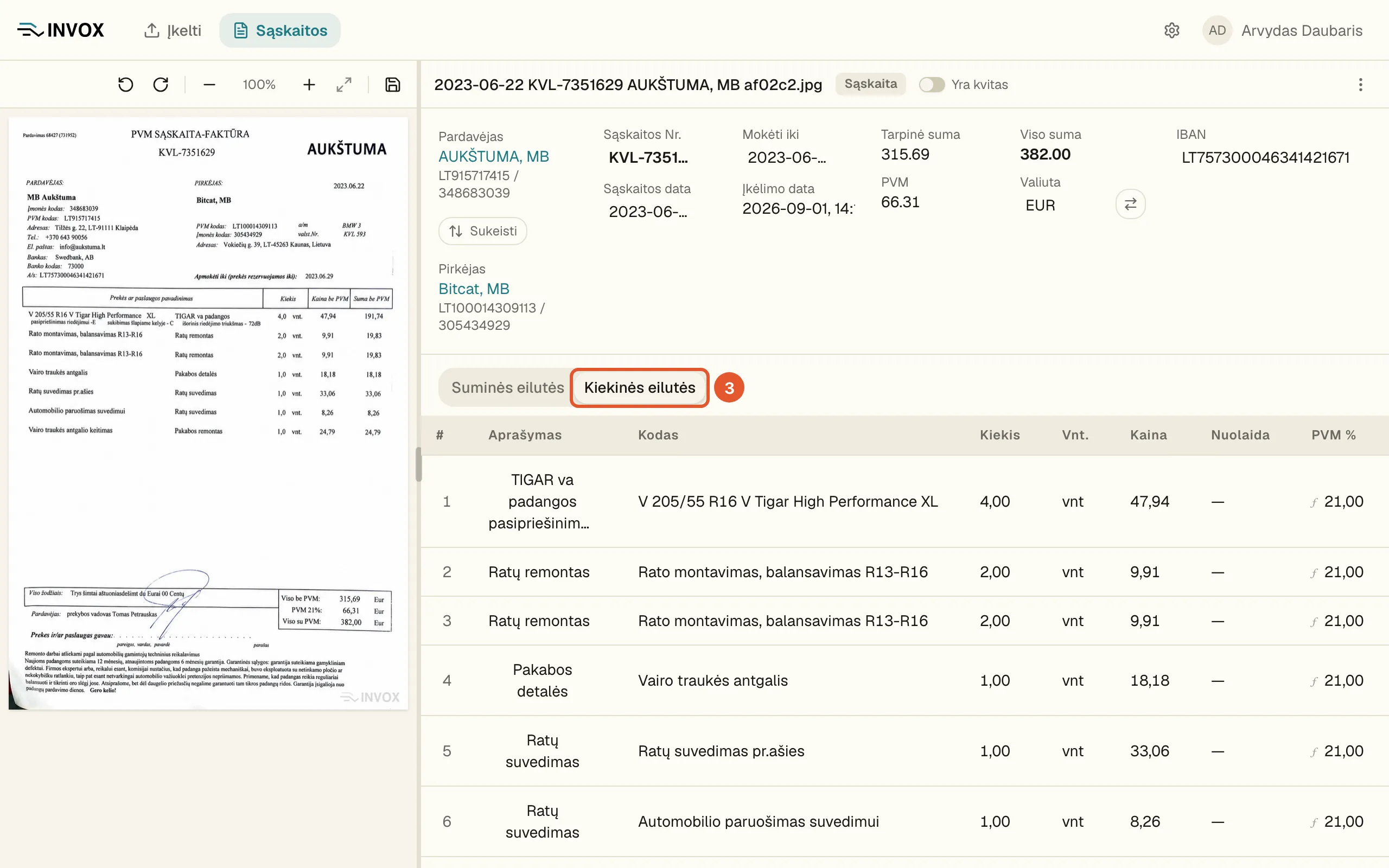Open Arvydas Daubaris profile menu

(x=1302, y=30)
